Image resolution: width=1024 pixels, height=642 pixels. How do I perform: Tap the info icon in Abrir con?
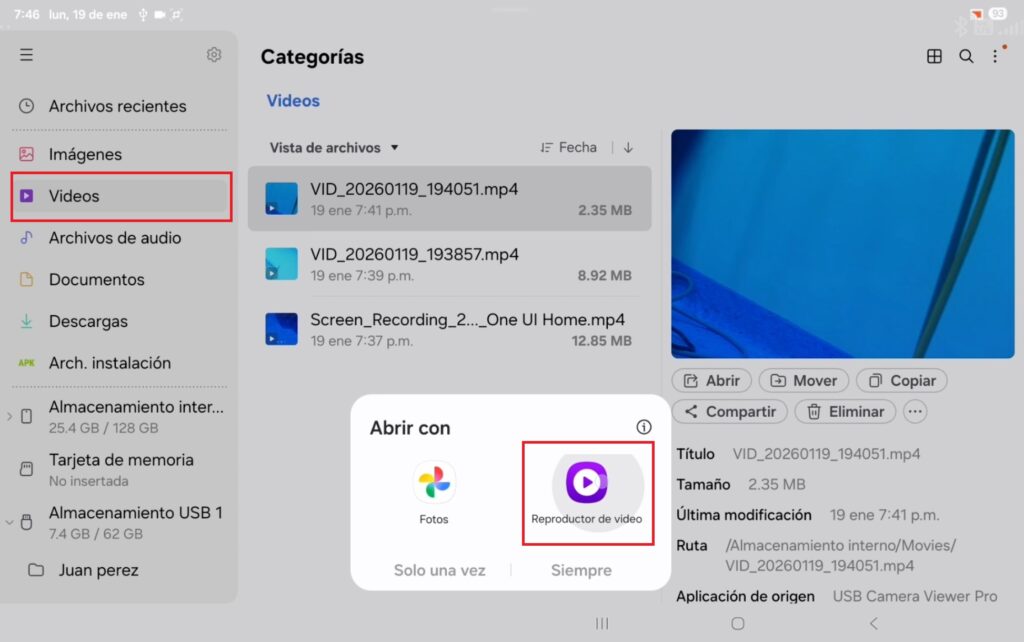tap(643, 427)
